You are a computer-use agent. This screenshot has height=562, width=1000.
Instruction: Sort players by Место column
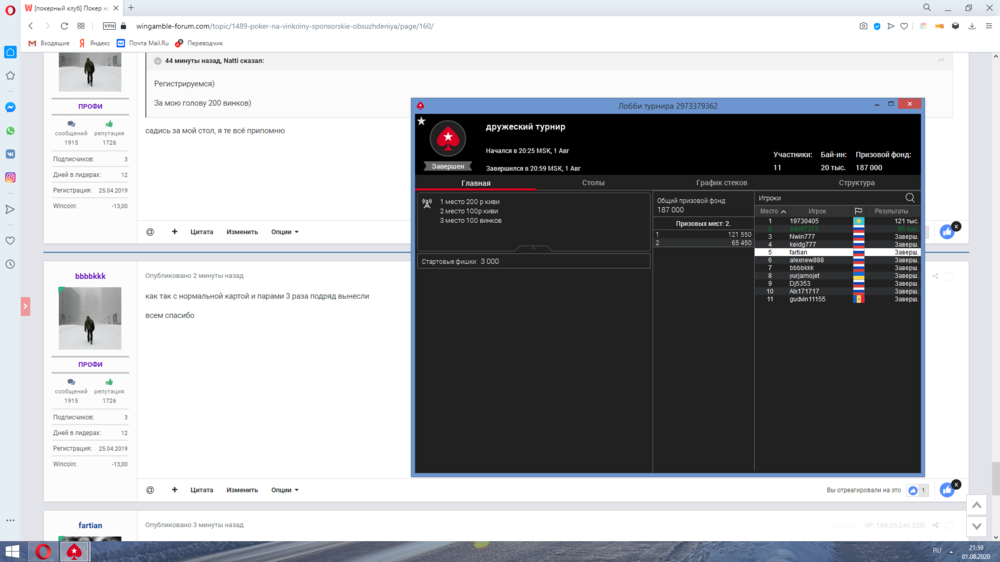tap(773, 211)
